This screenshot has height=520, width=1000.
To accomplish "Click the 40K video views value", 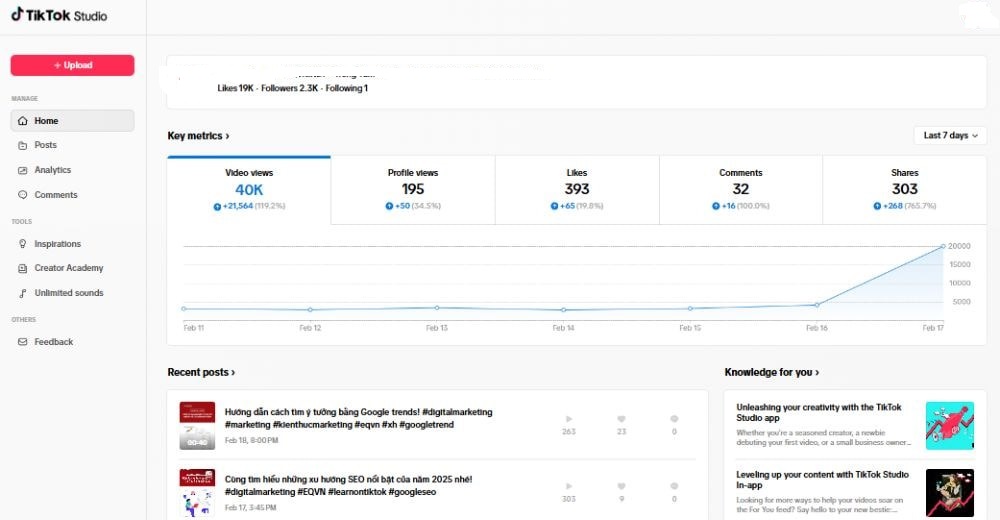I will pyautogui.click(x=249, y=189).
